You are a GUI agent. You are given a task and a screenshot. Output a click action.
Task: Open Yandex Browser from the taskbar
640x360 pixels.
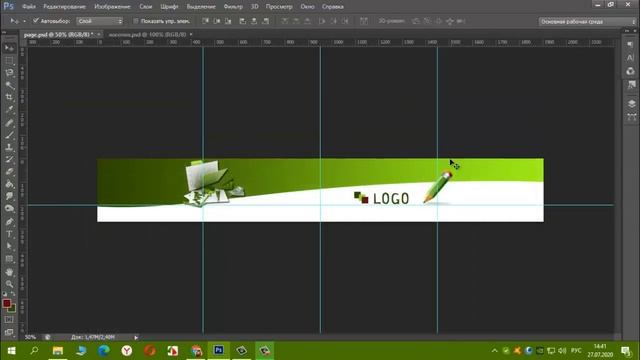(127, 351)
